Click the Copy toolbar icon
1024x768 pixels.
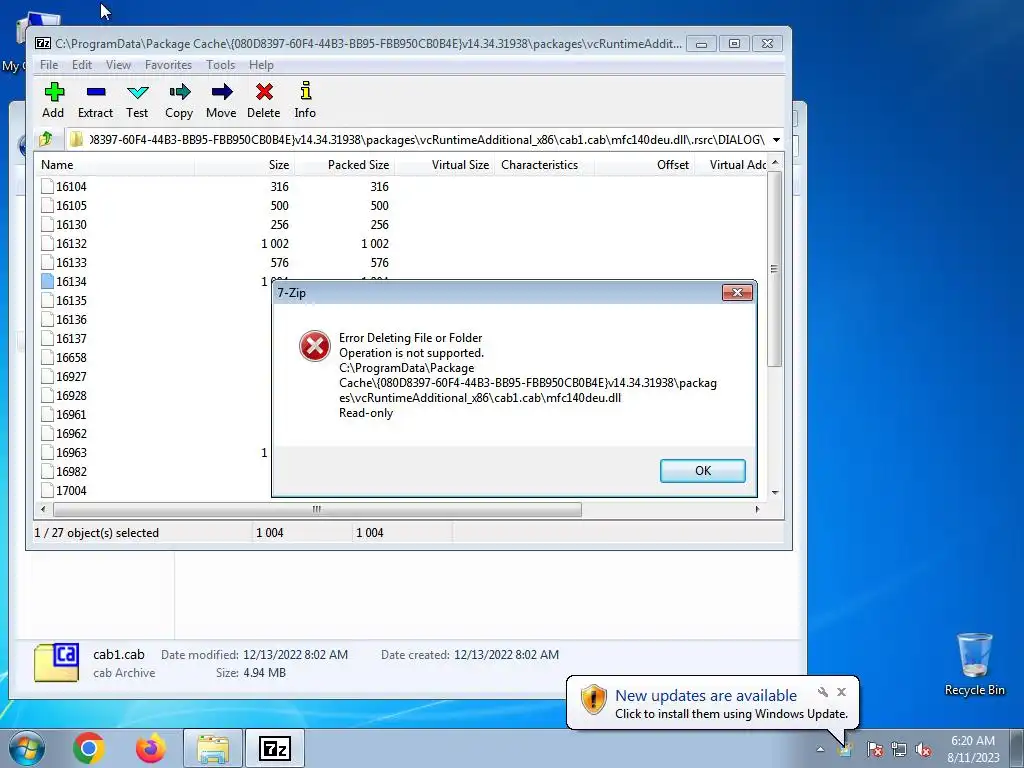[x=179, y=100]
